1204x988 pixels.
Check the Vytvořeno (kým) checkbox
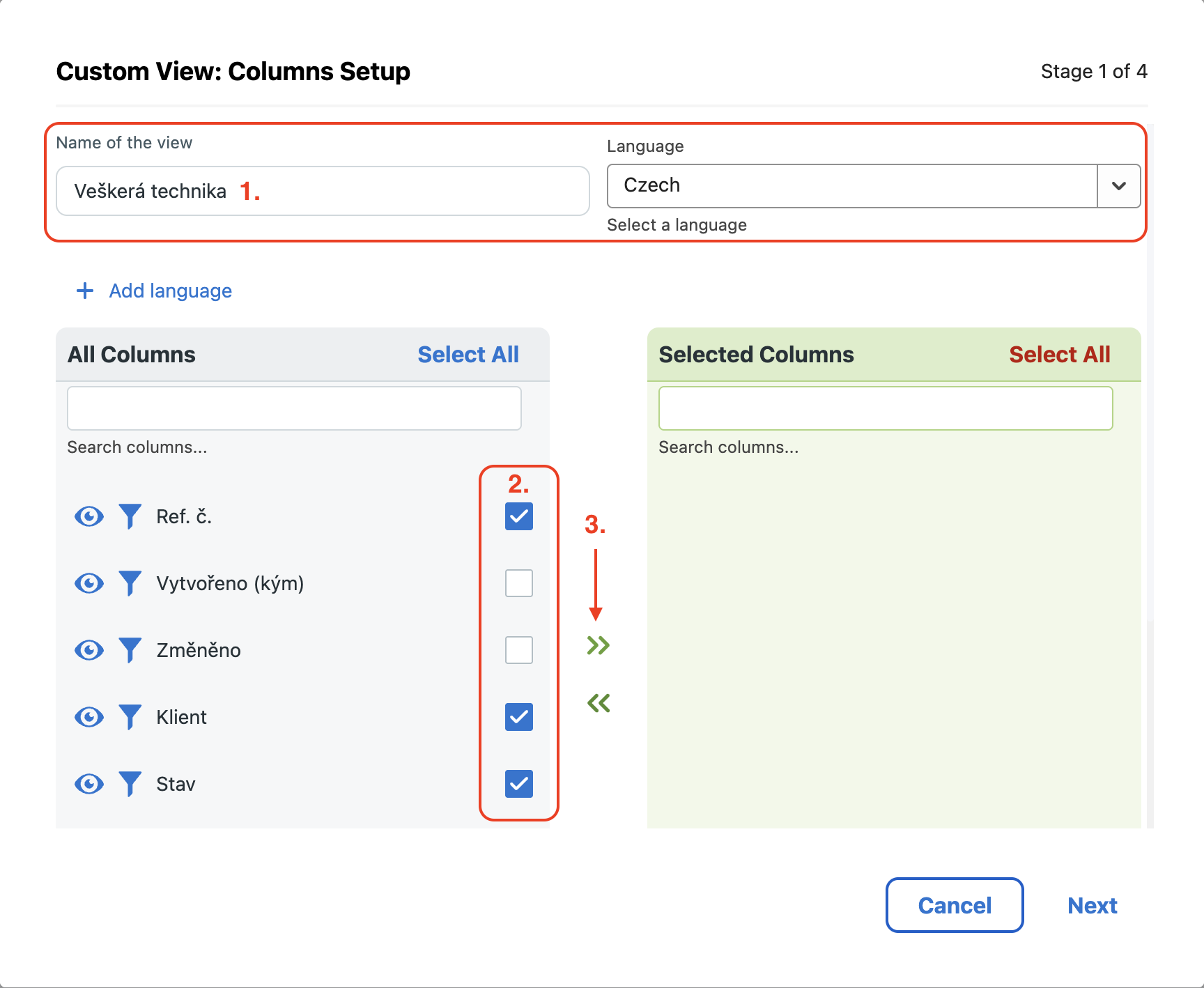coord(519,583)
